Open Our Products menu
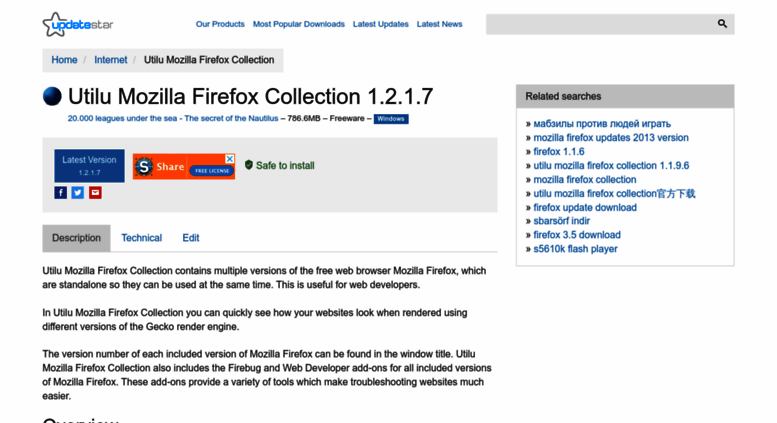Image resolution: width=777 pixels, height=423 pixels. coord(220,24)
